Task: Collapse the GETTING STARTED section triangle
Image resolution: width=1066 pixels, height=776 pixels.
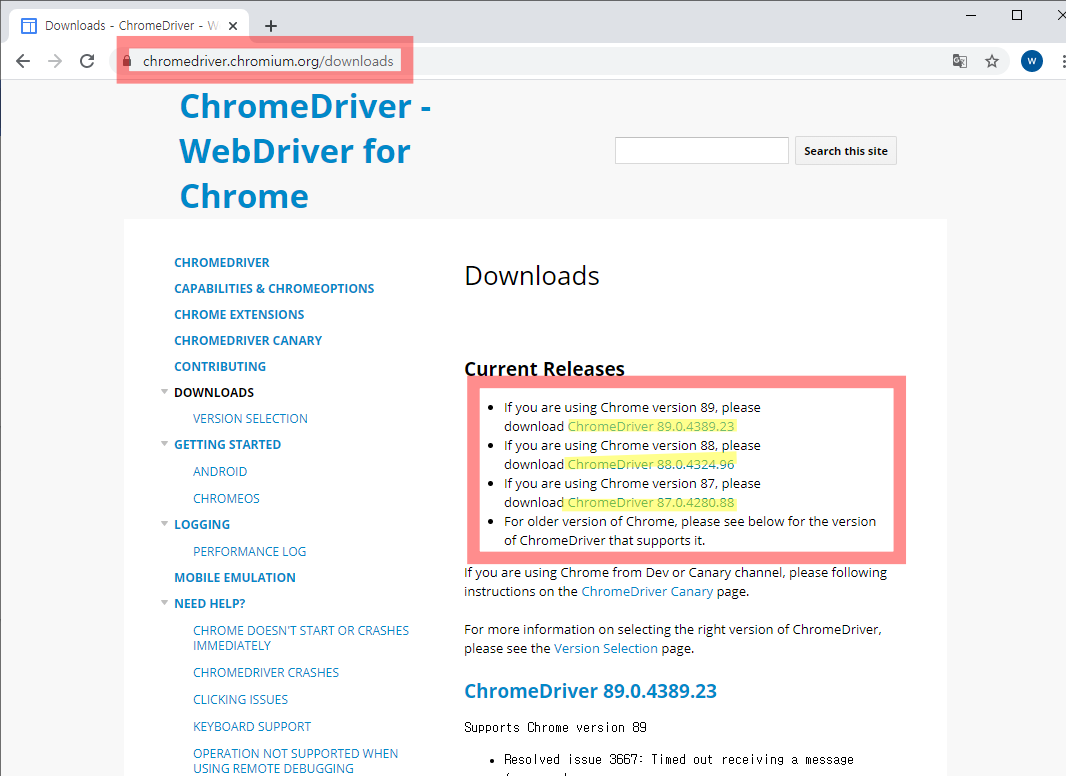Action: (164, 443)
